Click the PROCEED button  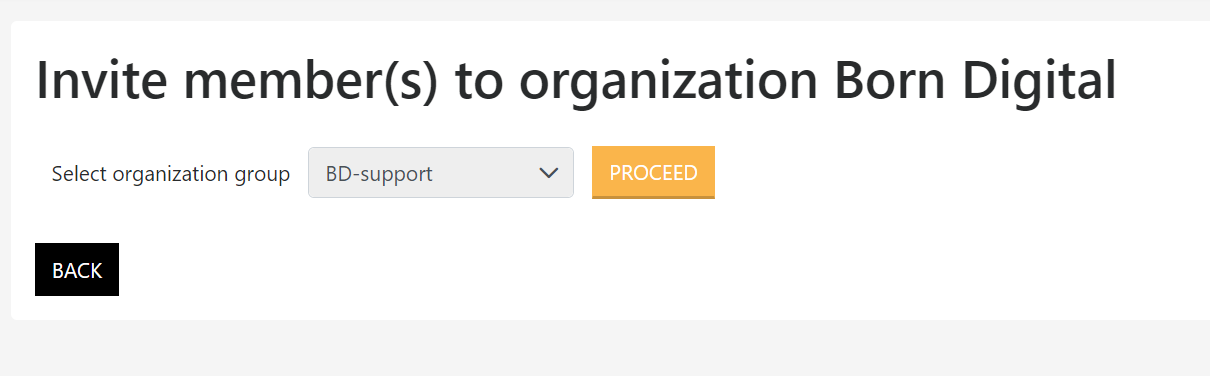653,172
